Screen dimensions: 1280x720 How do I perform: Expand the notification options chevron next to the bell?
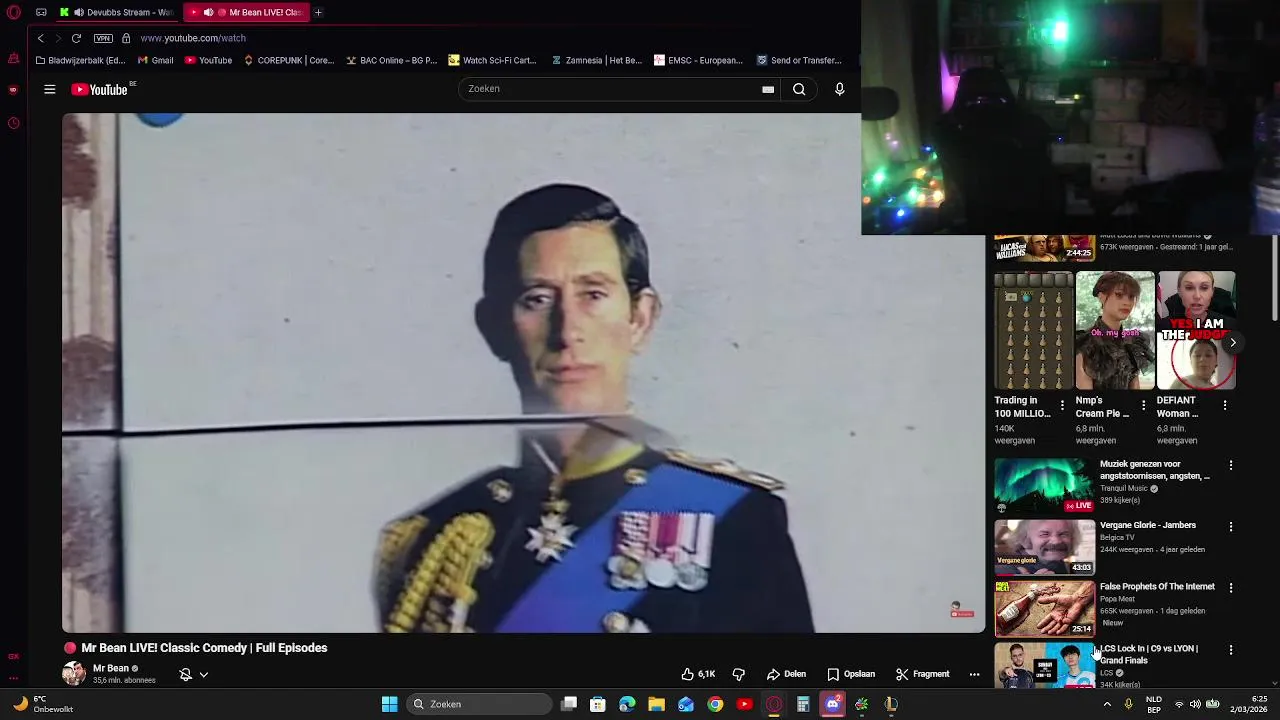tap(203, 674)
